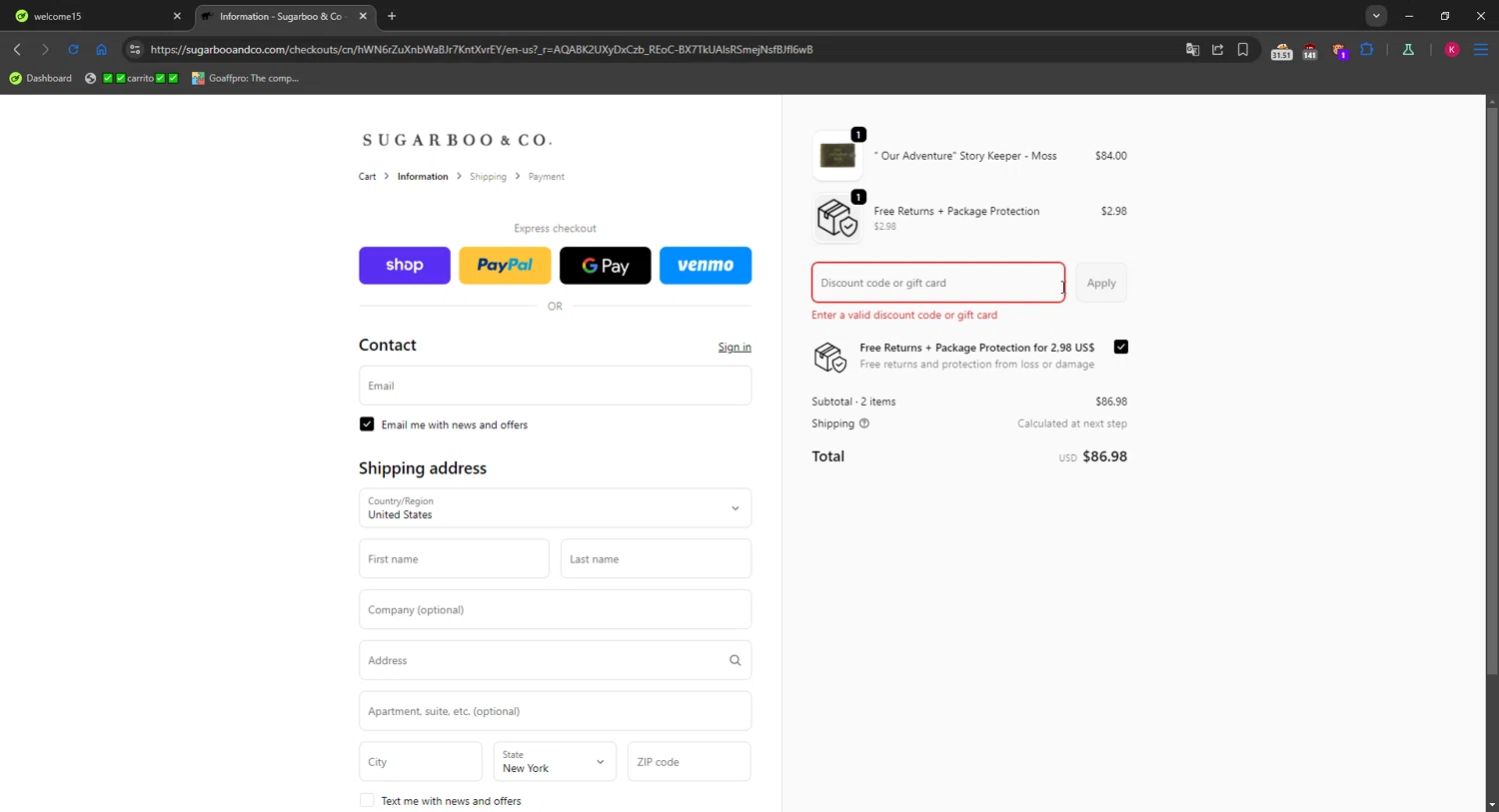
Task: Click the 'Enter a valid discount code' error
Action: (x=904, y=315)
